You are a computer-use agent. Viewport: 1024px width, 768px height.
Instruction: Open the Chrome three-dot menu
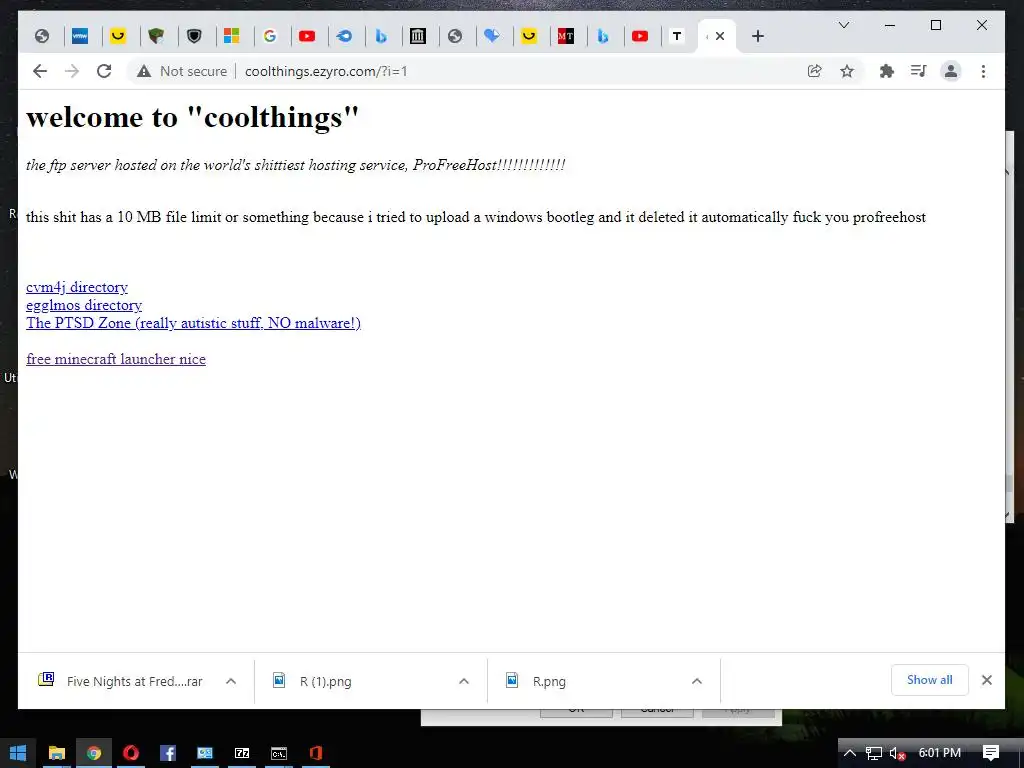pos(983,71)
